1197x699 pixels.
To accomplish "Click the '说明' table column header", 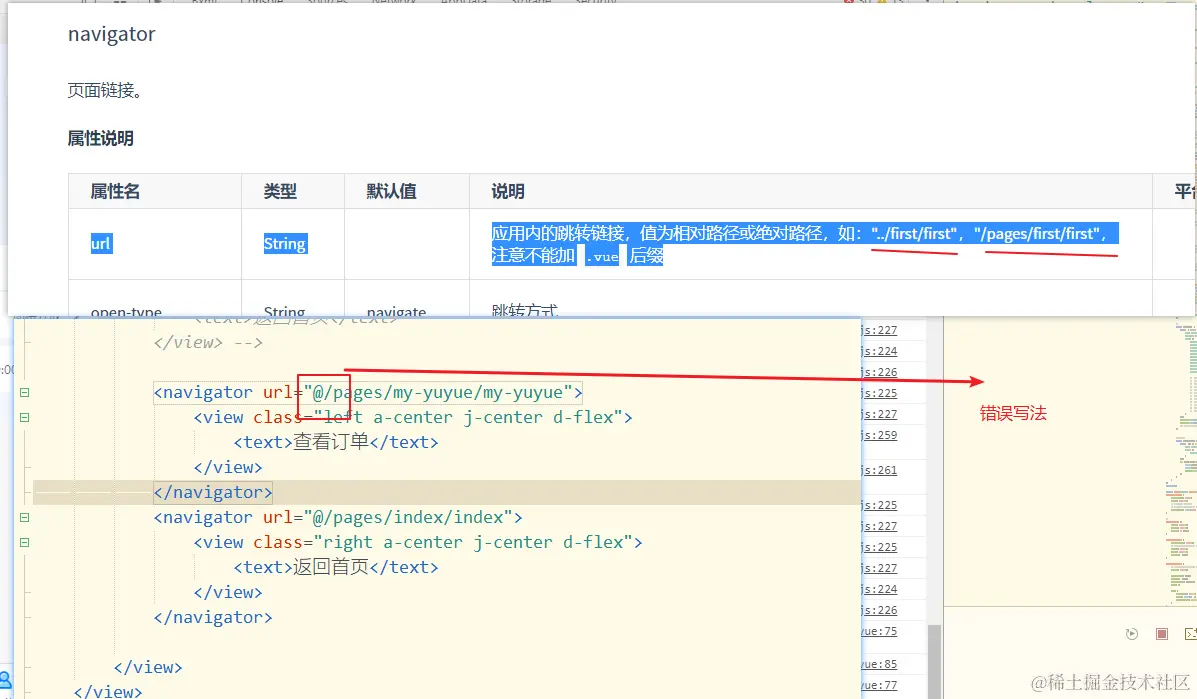I will coord(508,192).
